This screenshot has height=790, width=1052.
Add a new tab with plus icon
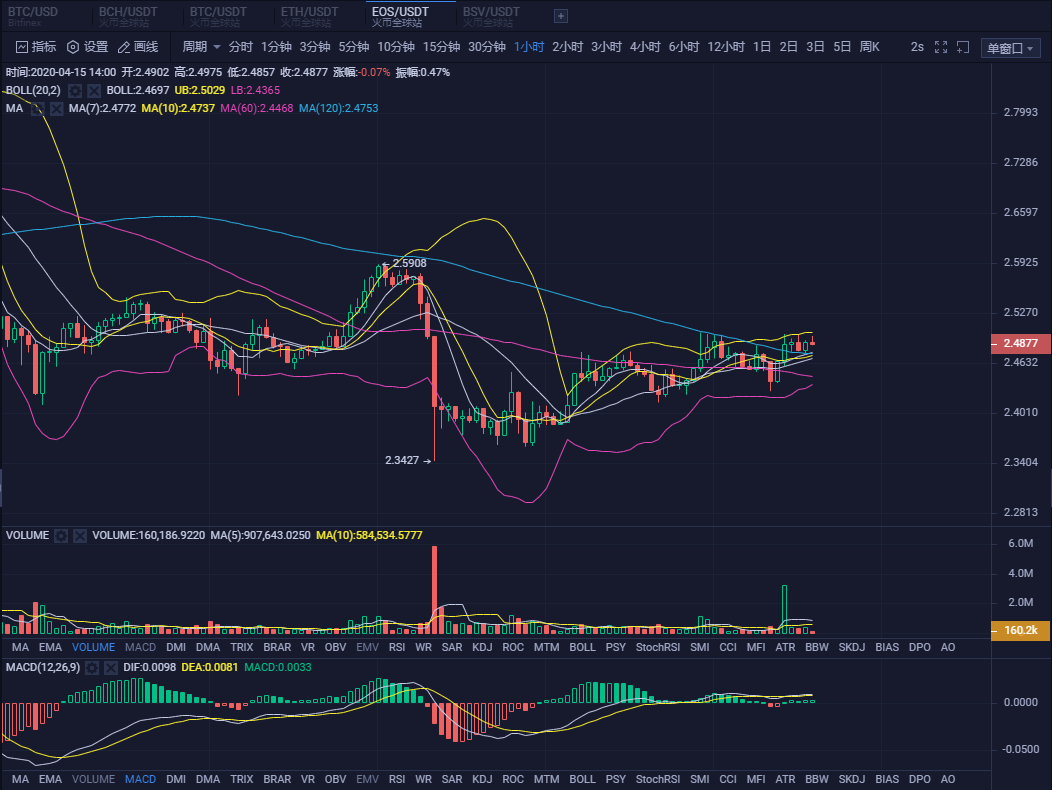561,16
